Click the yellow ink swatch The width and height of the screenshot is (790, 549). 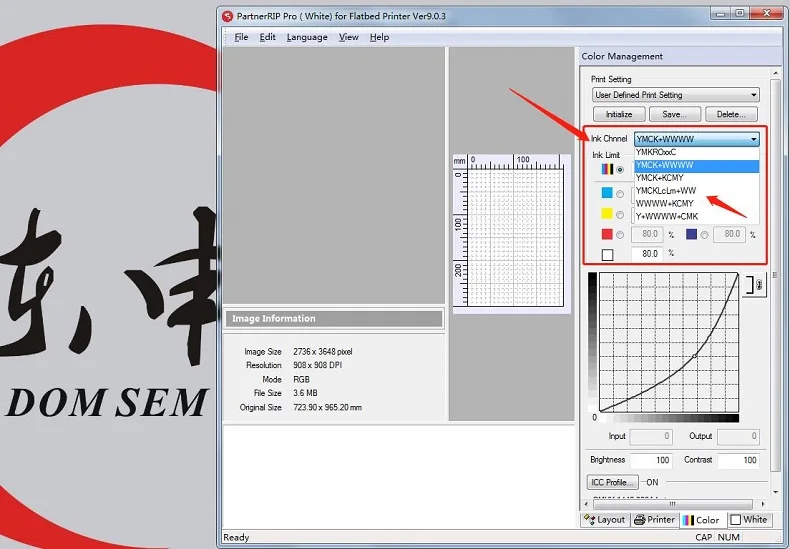point(607,214)
